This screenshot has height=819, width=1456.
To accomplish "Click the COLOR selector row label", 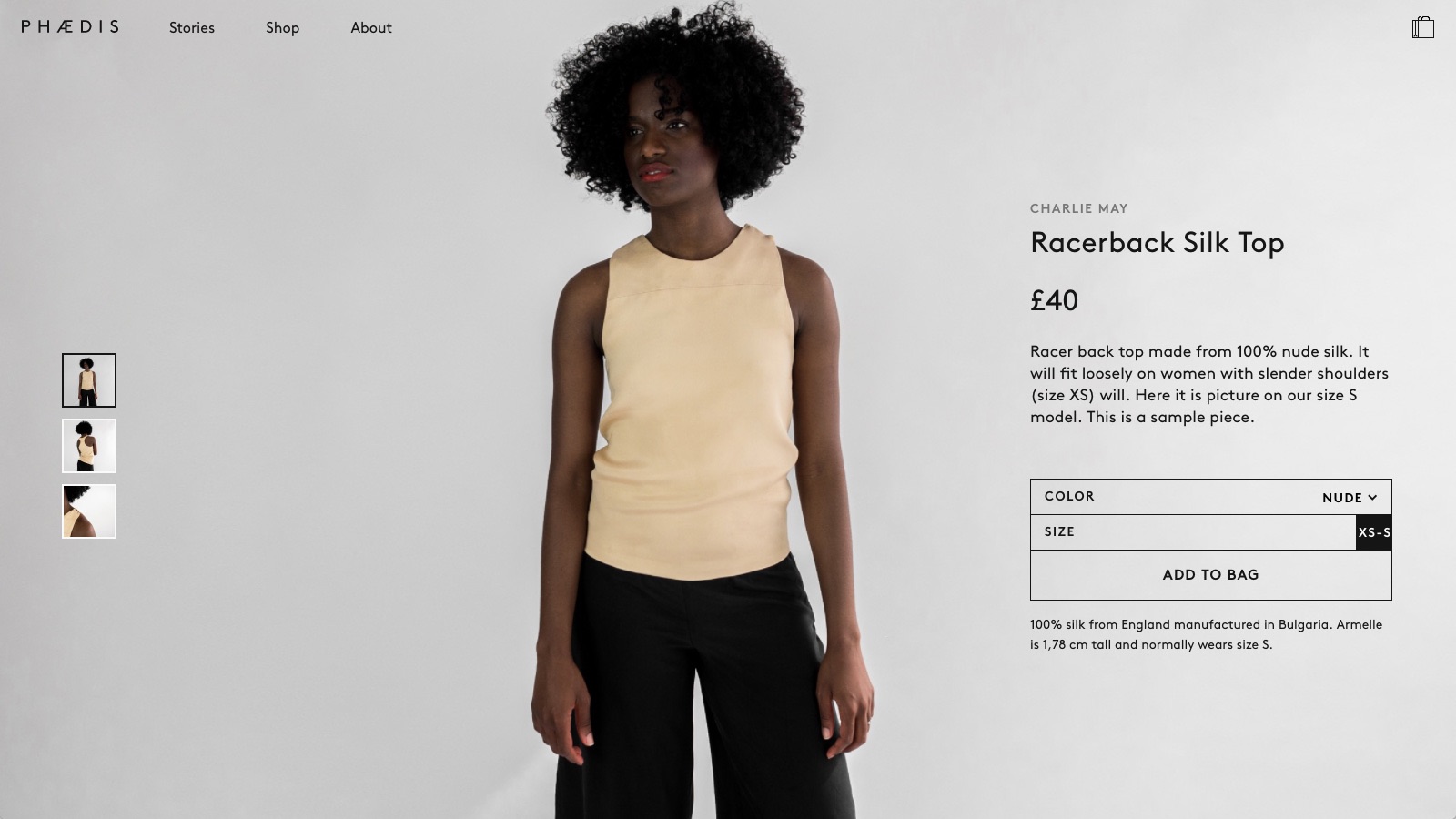I will click(1069, 496).
